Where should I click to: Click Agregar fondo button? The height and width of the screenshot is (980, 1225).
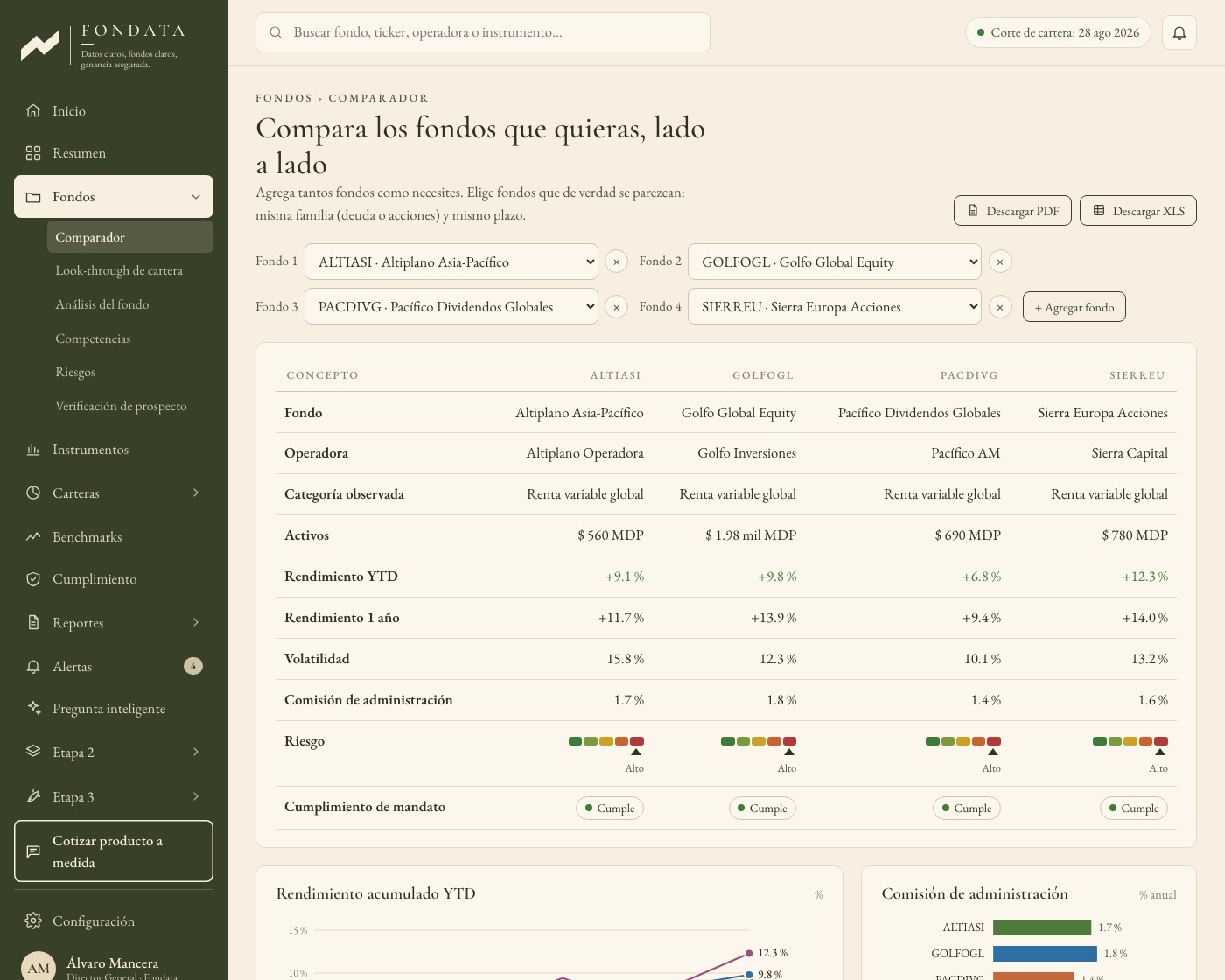1074,307
